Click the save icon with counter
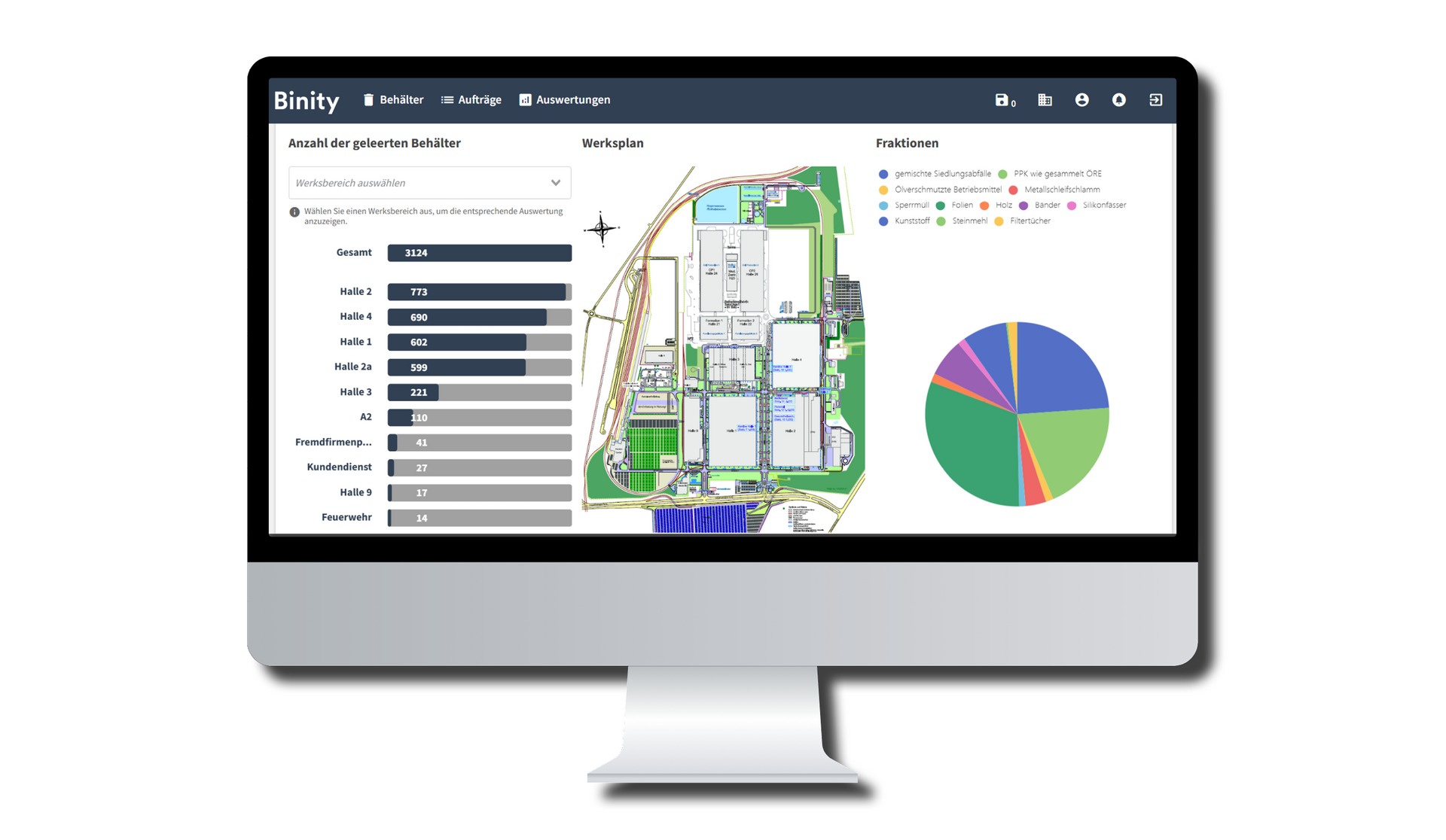Image resolution: width=1446 pixels, height=840 pixels. pyautogui.click(x=1003, y=100)
